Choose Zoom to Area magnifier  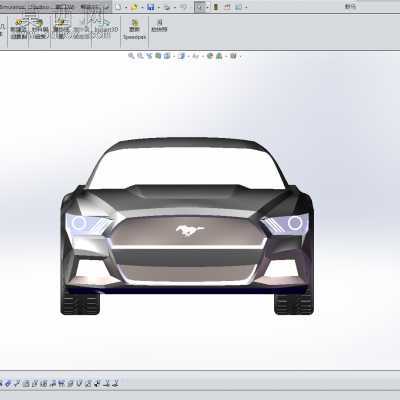tap(140, 56)
